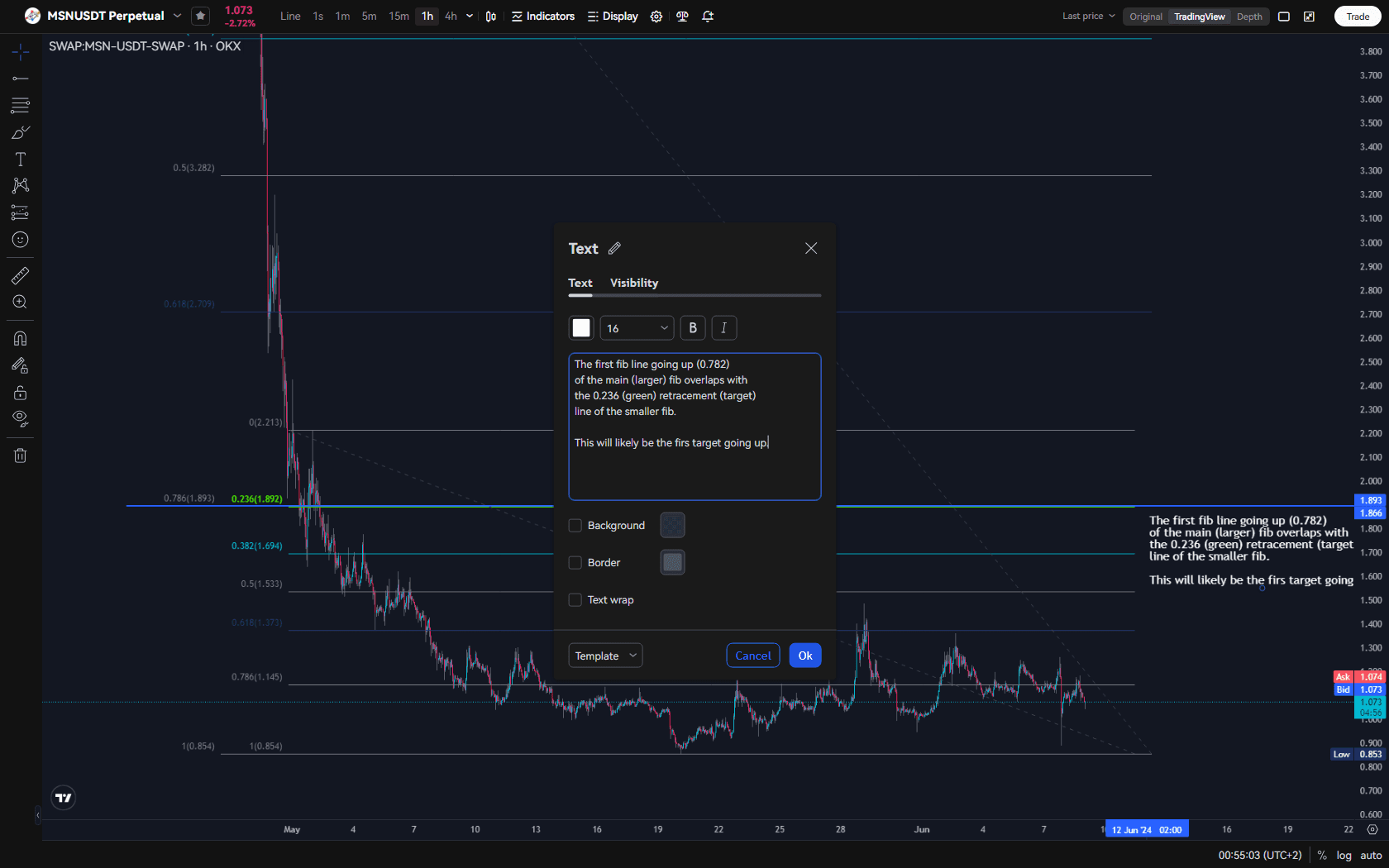Open the candlestick chart style menu
The width and height of the screenshot is (1389, 868).
[491, 17]
